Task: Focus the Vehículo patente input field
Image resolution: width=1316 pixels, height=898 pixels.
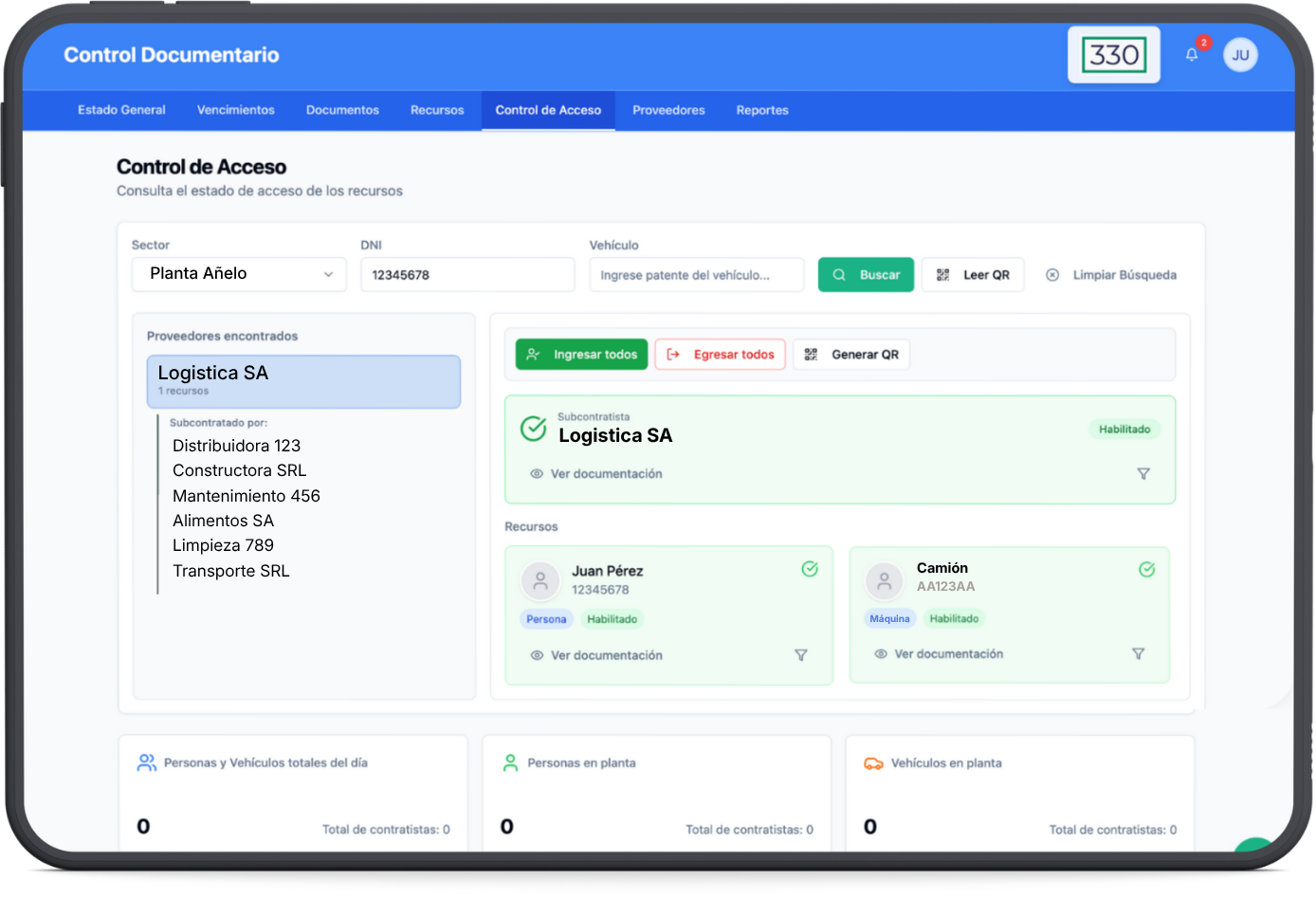Action: [697, 275]
